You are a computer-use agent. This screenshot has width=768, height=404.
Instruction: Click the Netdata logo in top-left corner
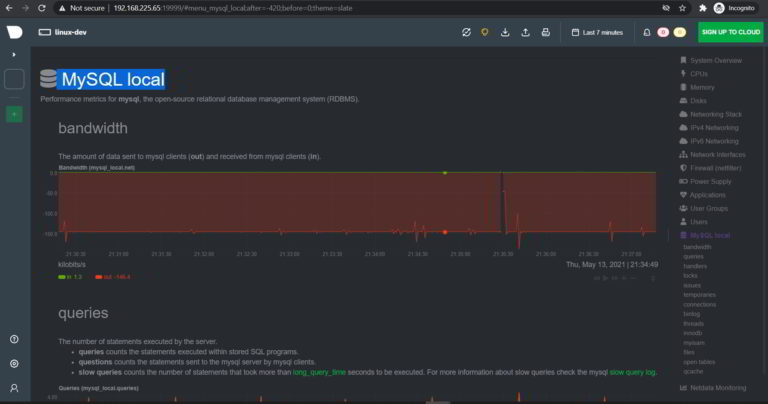coord(14,32)
